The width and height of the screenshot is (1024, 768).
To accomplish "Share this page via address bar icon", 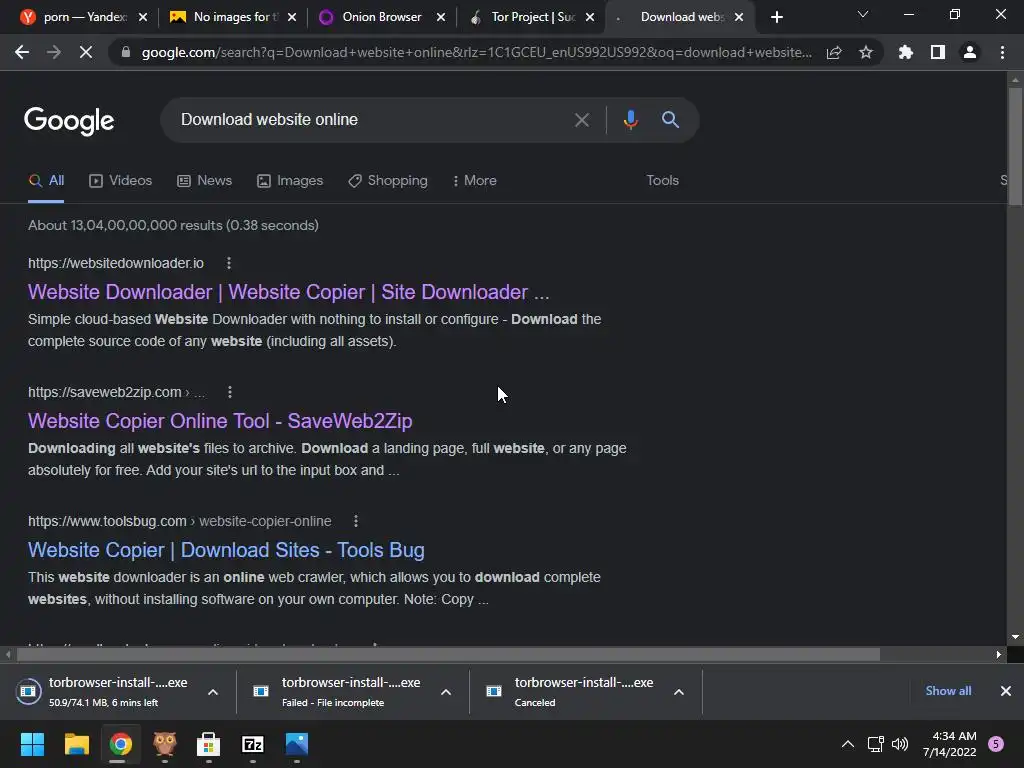I will click(x=834, y=52).
